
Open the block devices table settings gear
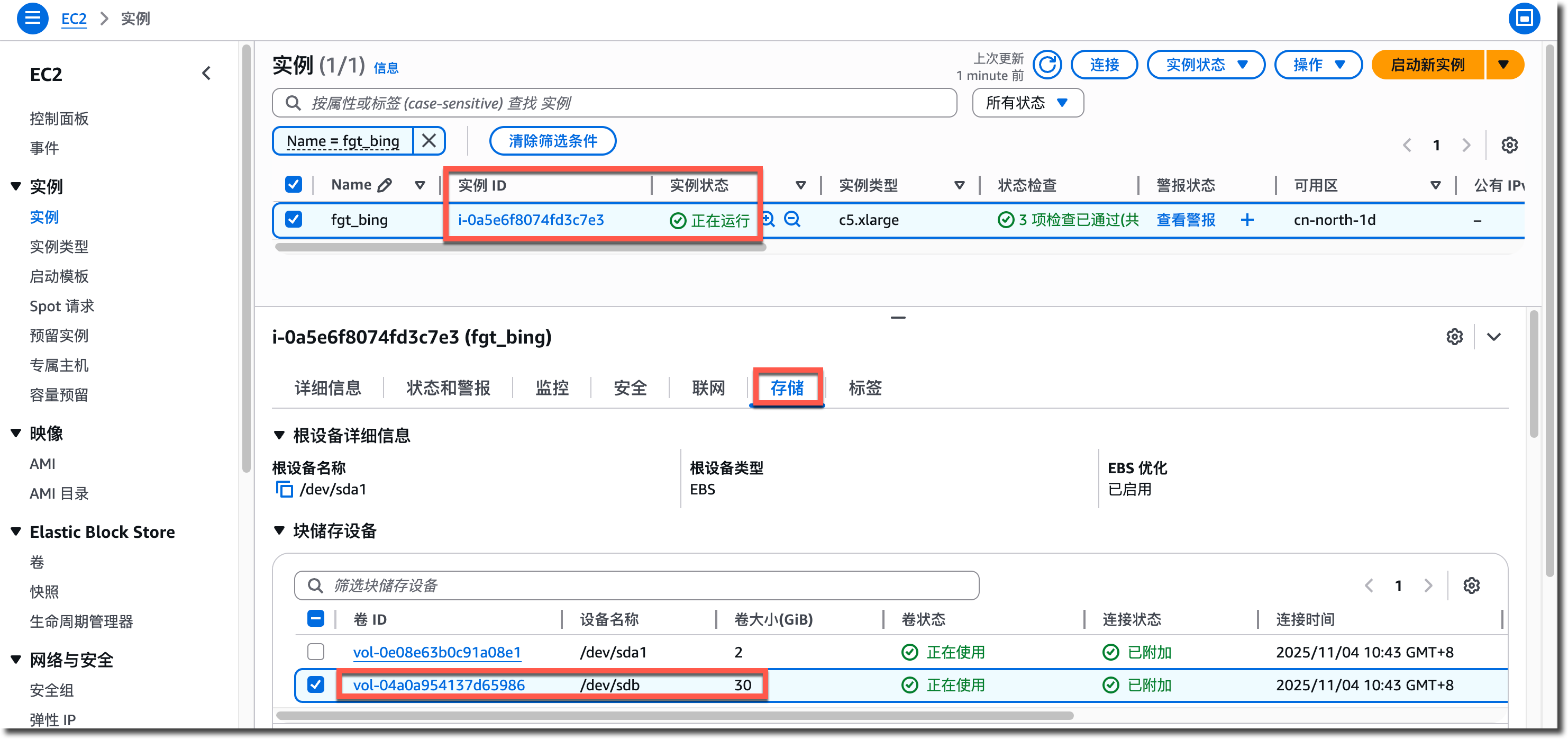pos(1471,585)
